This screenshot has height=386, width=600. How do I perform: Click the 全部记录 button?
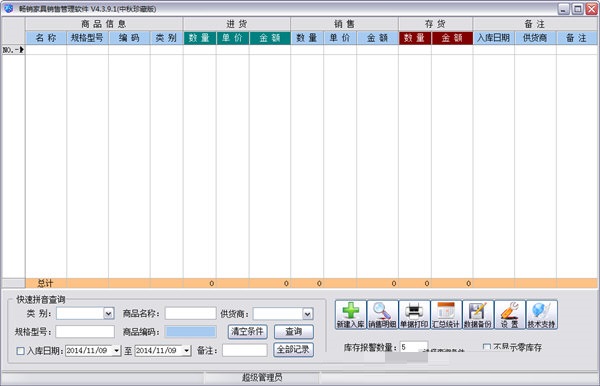tap(293, 350)
